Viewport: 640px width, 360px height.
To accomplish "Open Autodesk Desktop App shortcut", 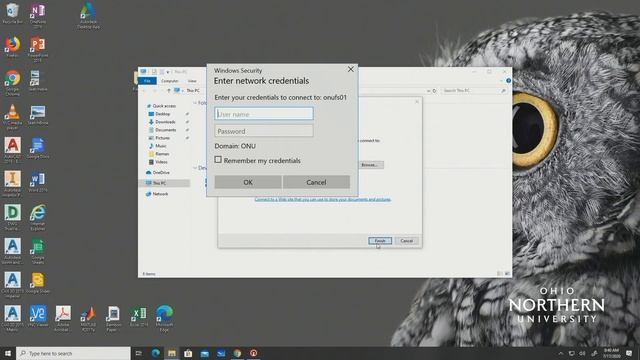I will (88, 16).
